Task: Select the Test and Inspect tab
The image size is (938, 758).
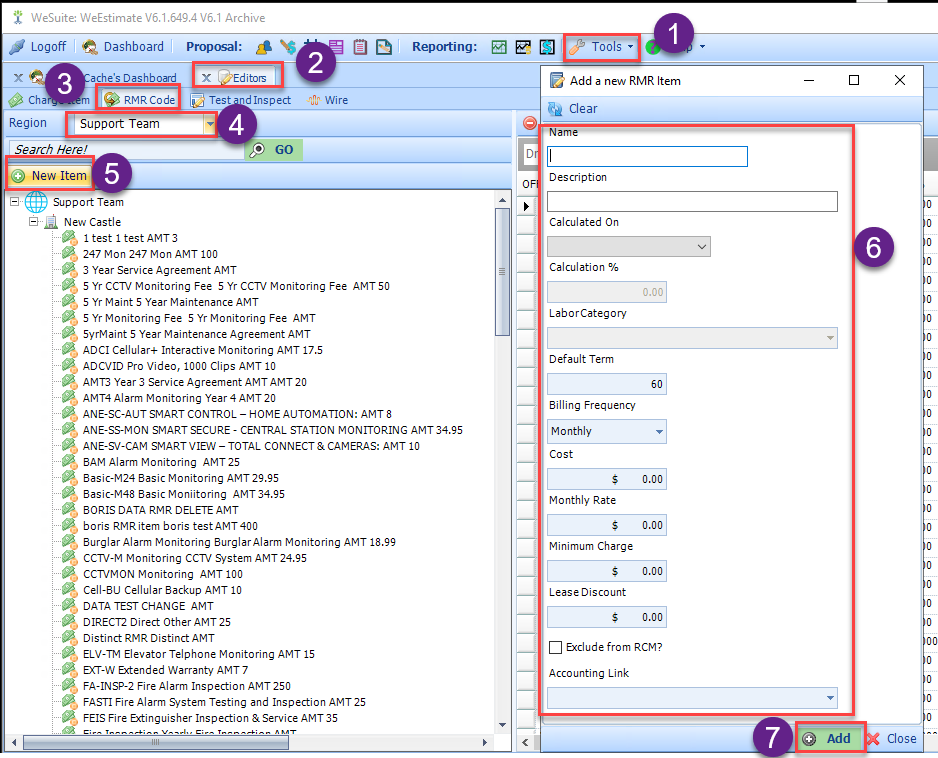Action: click(241, 101)
